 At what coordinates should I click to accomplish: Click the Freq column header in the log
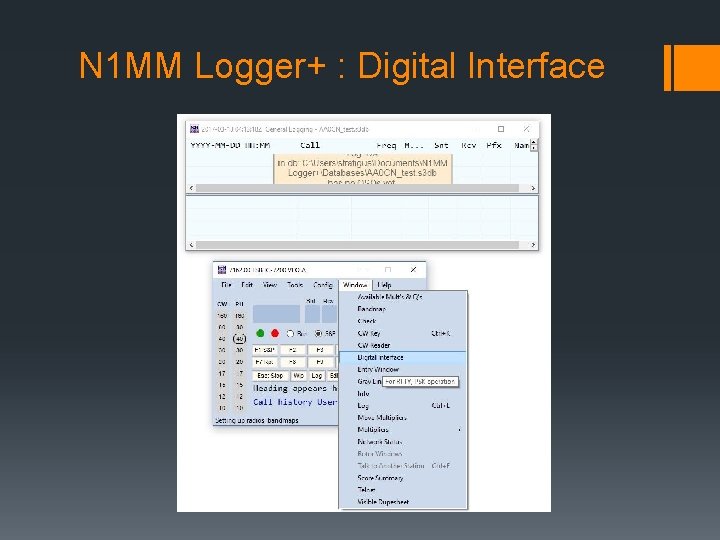(386, 145)
